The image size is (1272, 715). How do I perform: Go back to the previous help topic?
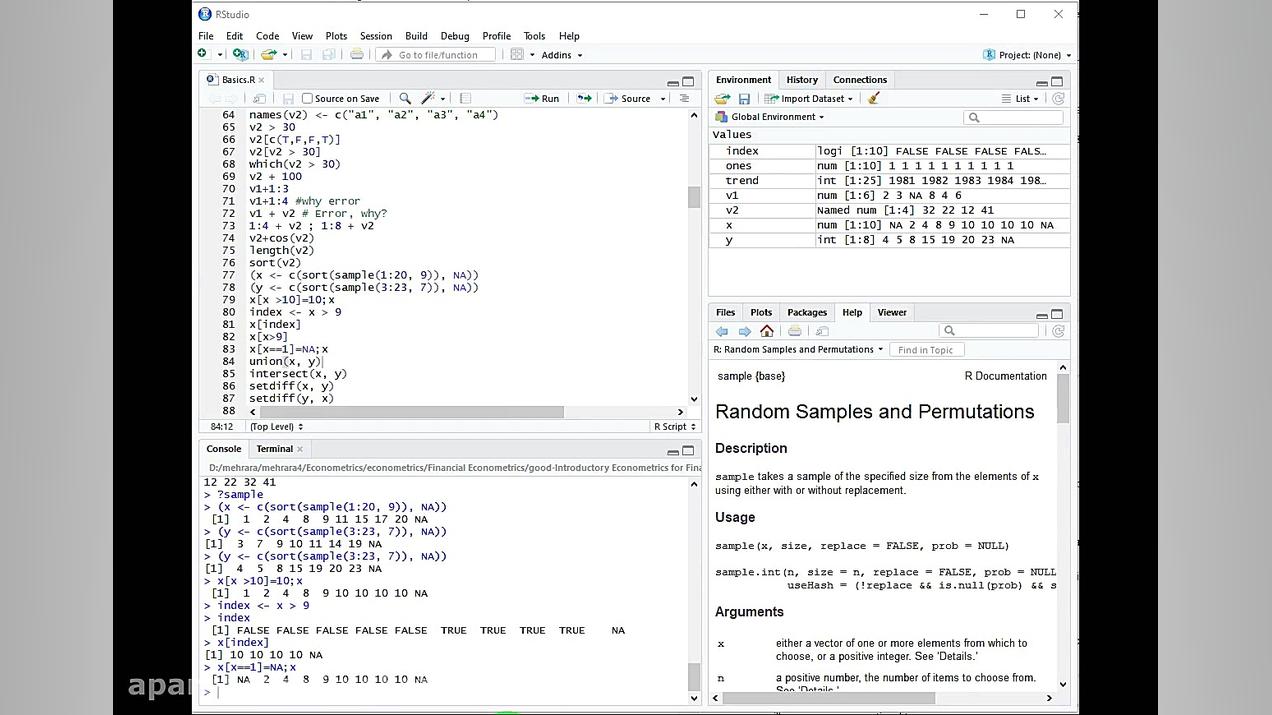coord(722,331)
